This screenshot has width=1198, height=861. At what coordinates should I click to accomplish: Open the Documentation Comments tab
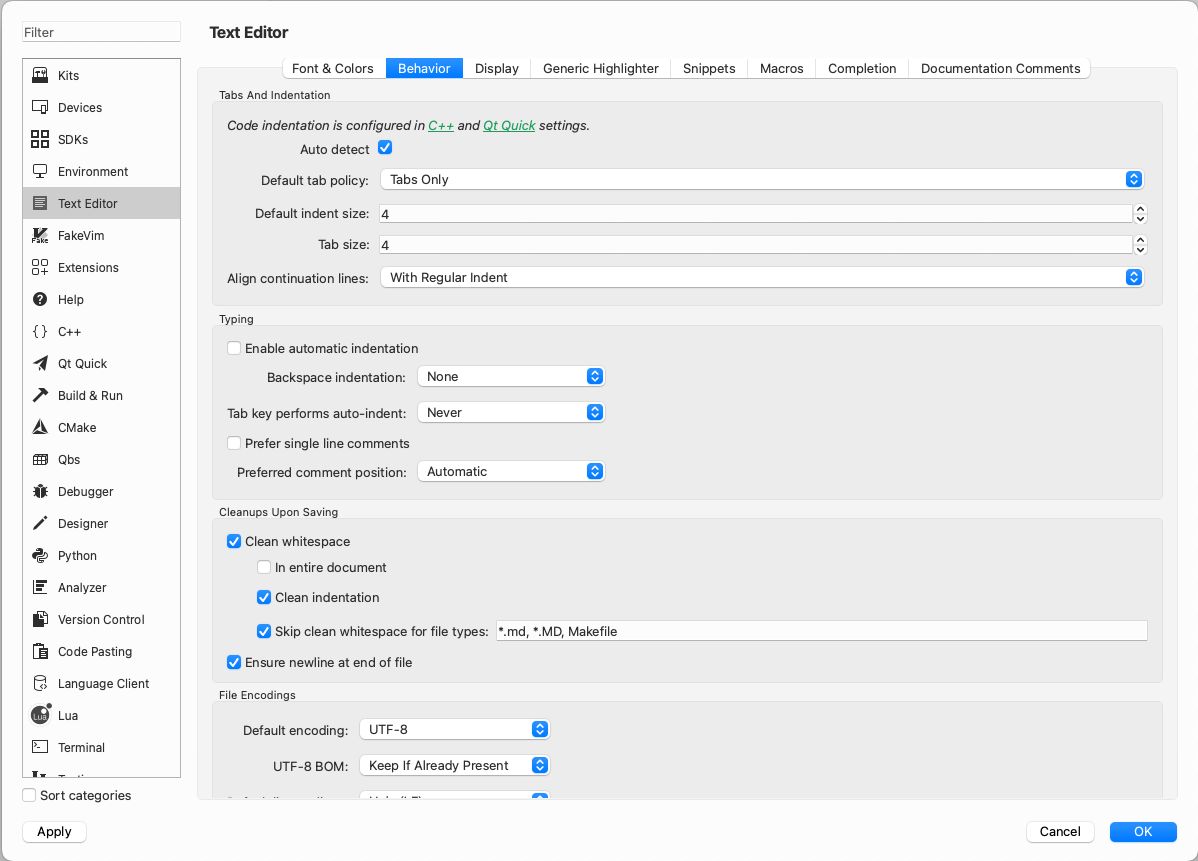pyautogui.click(x=1000, y=69)
